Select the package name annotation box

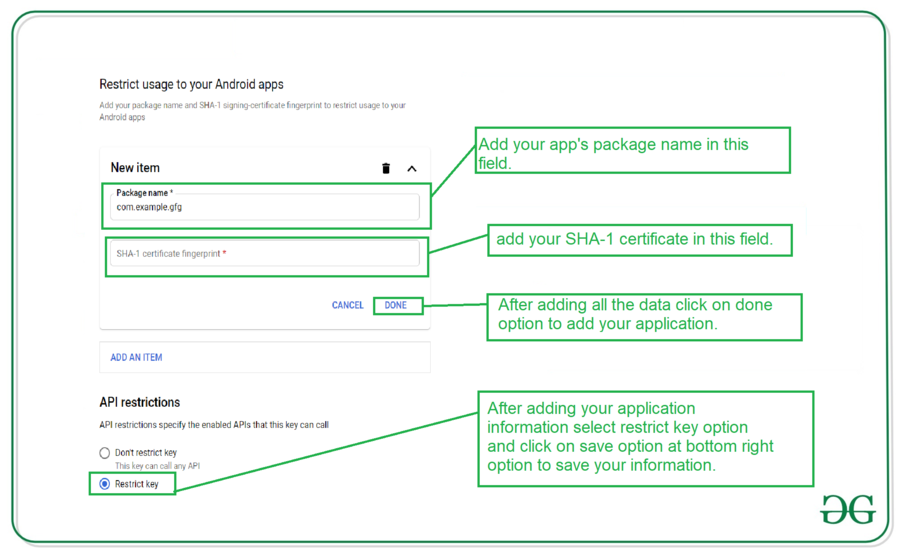tap(633, 150)
